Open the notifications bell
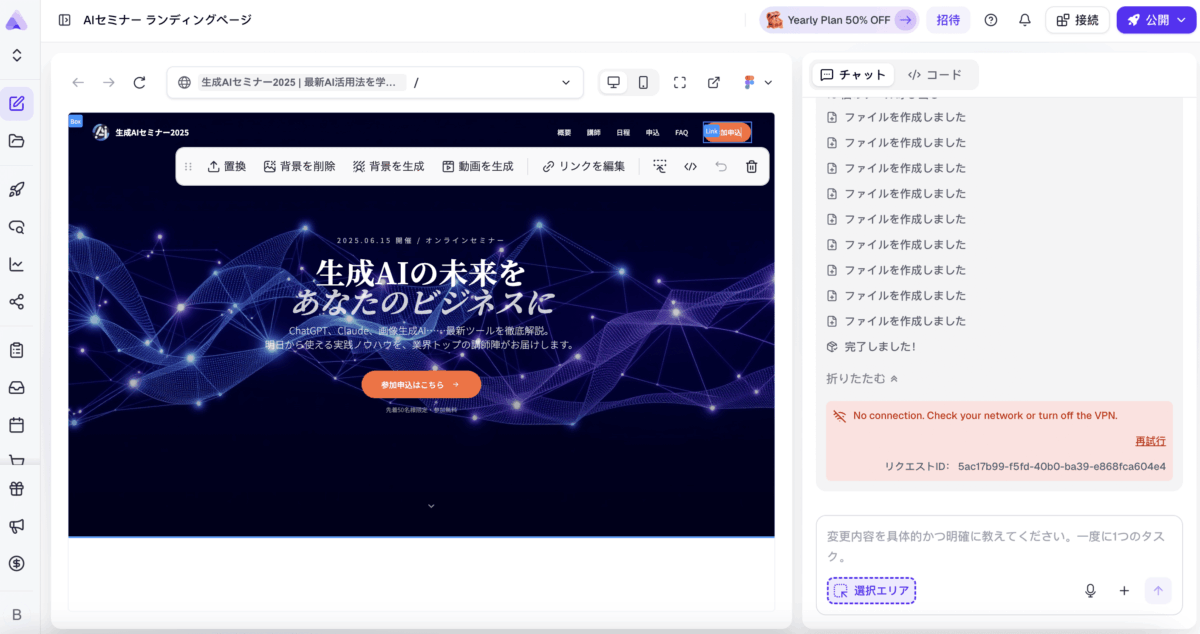The image size is (1200, 634). pos(1025,20)
